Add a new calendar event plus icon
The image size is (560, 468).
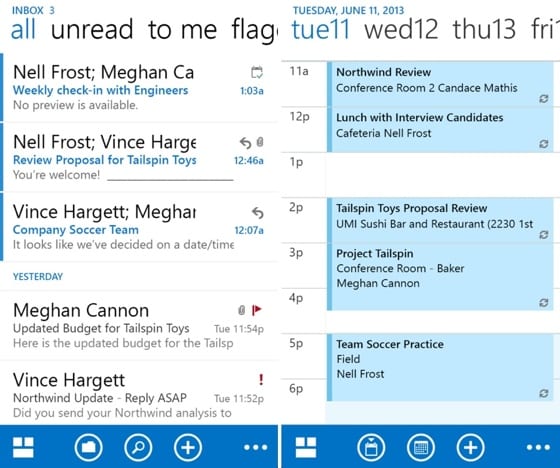tap(470, 447)
